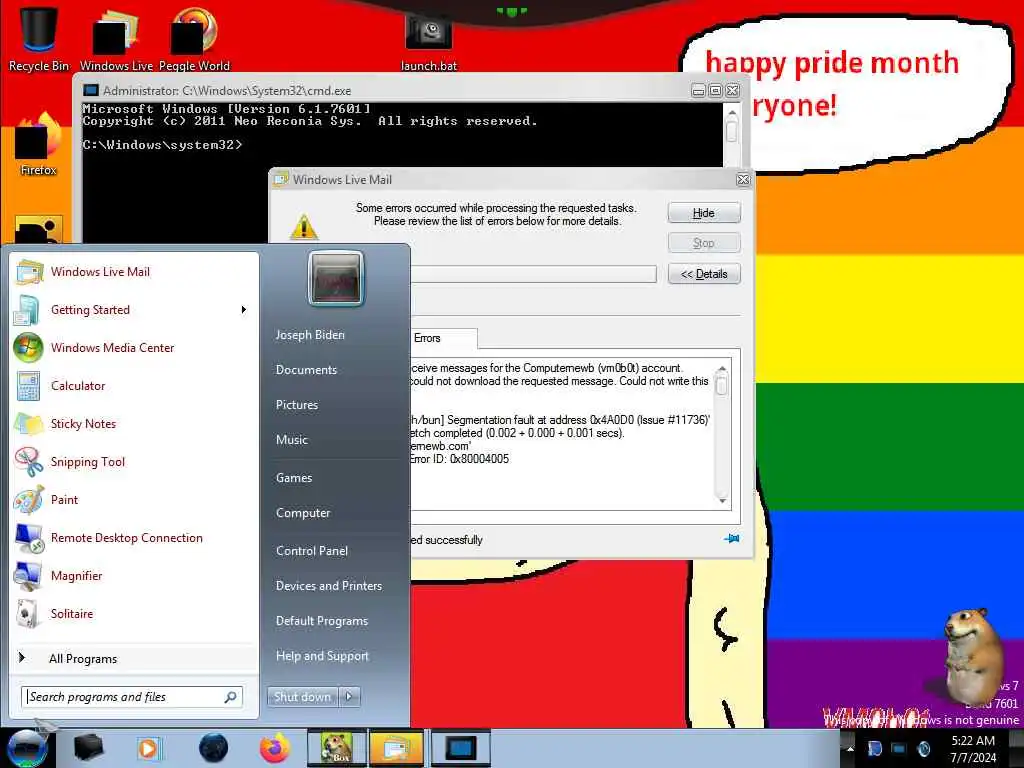Screen dimensions: 1024x768
Task: Click the flag tray icon in notification area
Action: tap(874, 749)
